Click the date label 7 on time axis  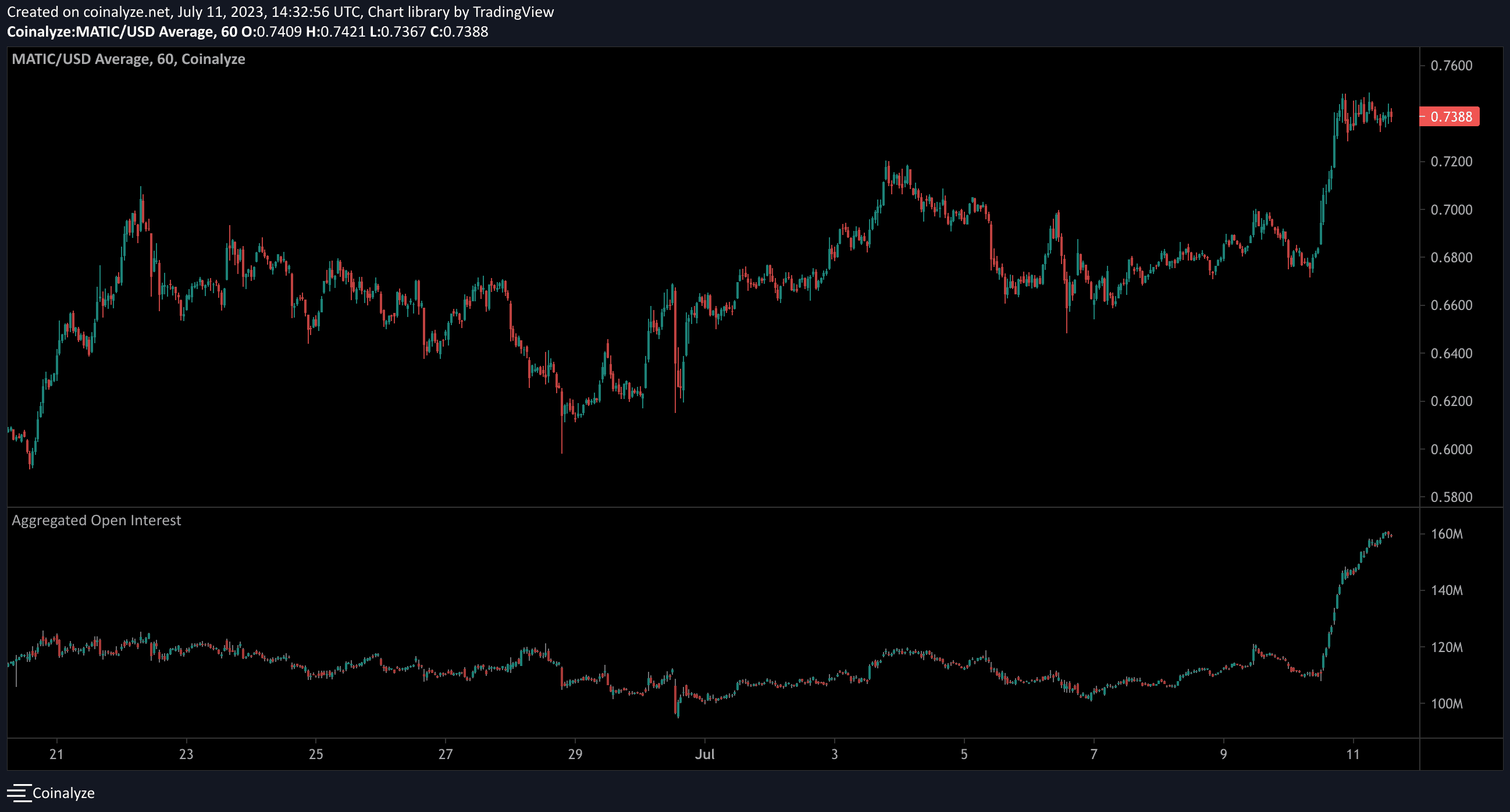(x=1094, y=754)
